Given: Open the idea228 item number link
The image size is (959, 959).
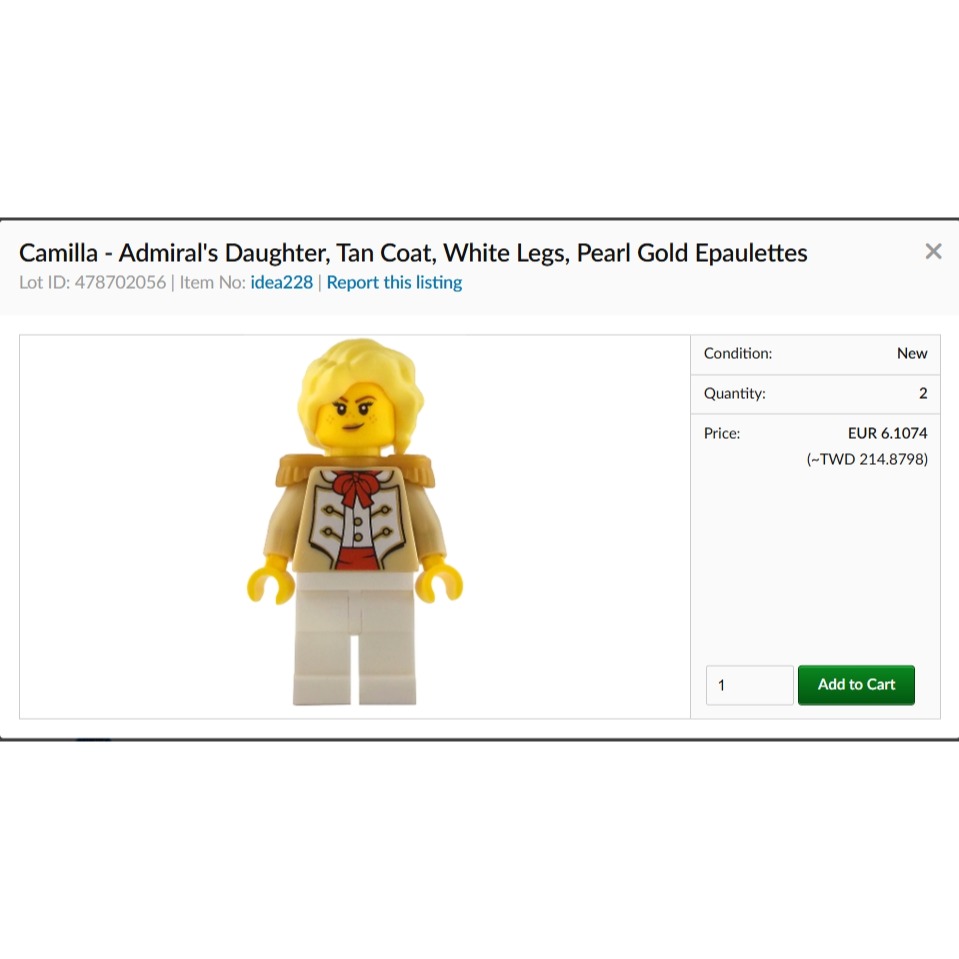Looking at the screenshot, I should tap(281, 283).
